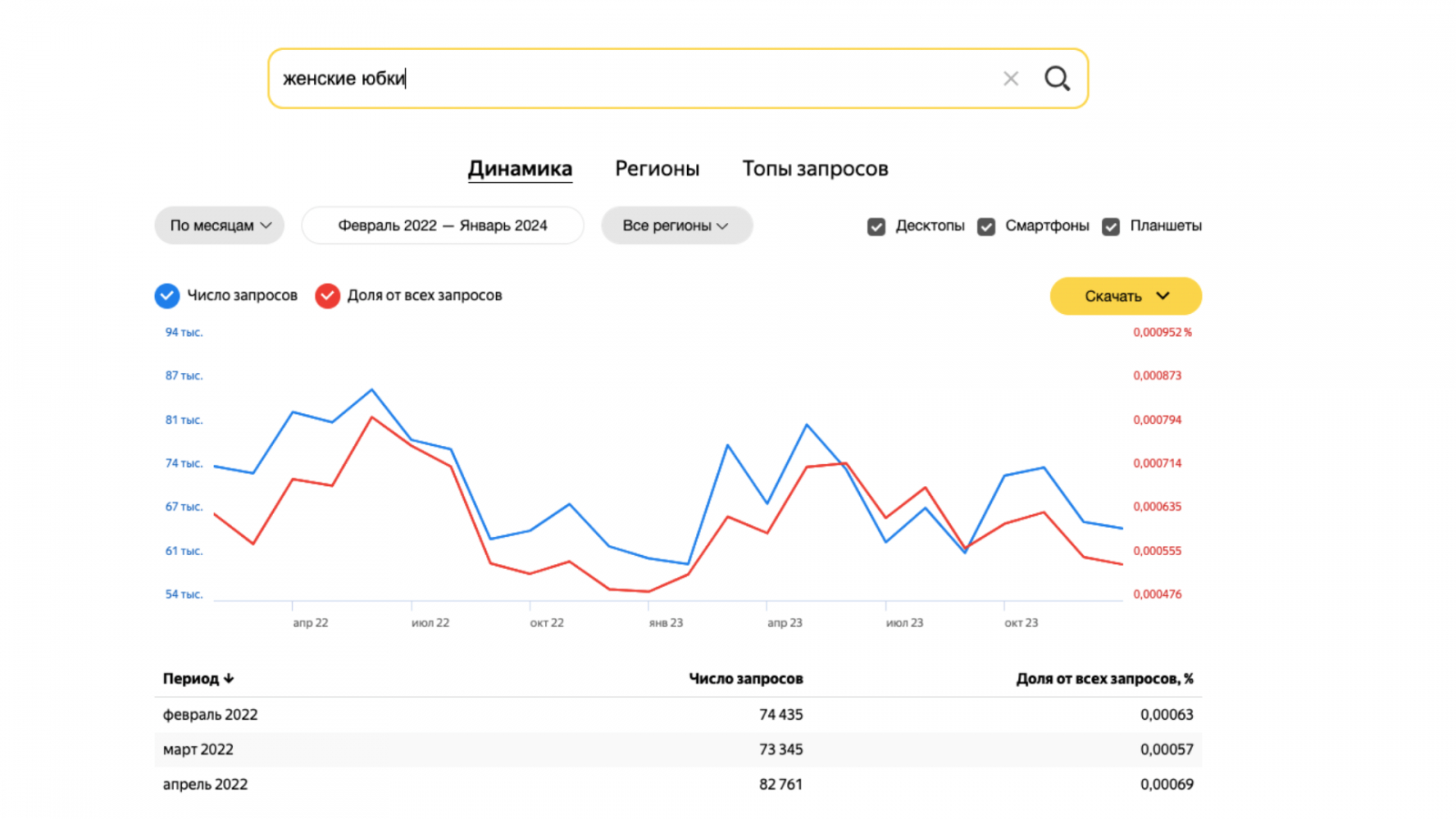Click the Доля от всех запросов, % column header
This screenshot has height=819, width=1456.
tap(1104, 679)
